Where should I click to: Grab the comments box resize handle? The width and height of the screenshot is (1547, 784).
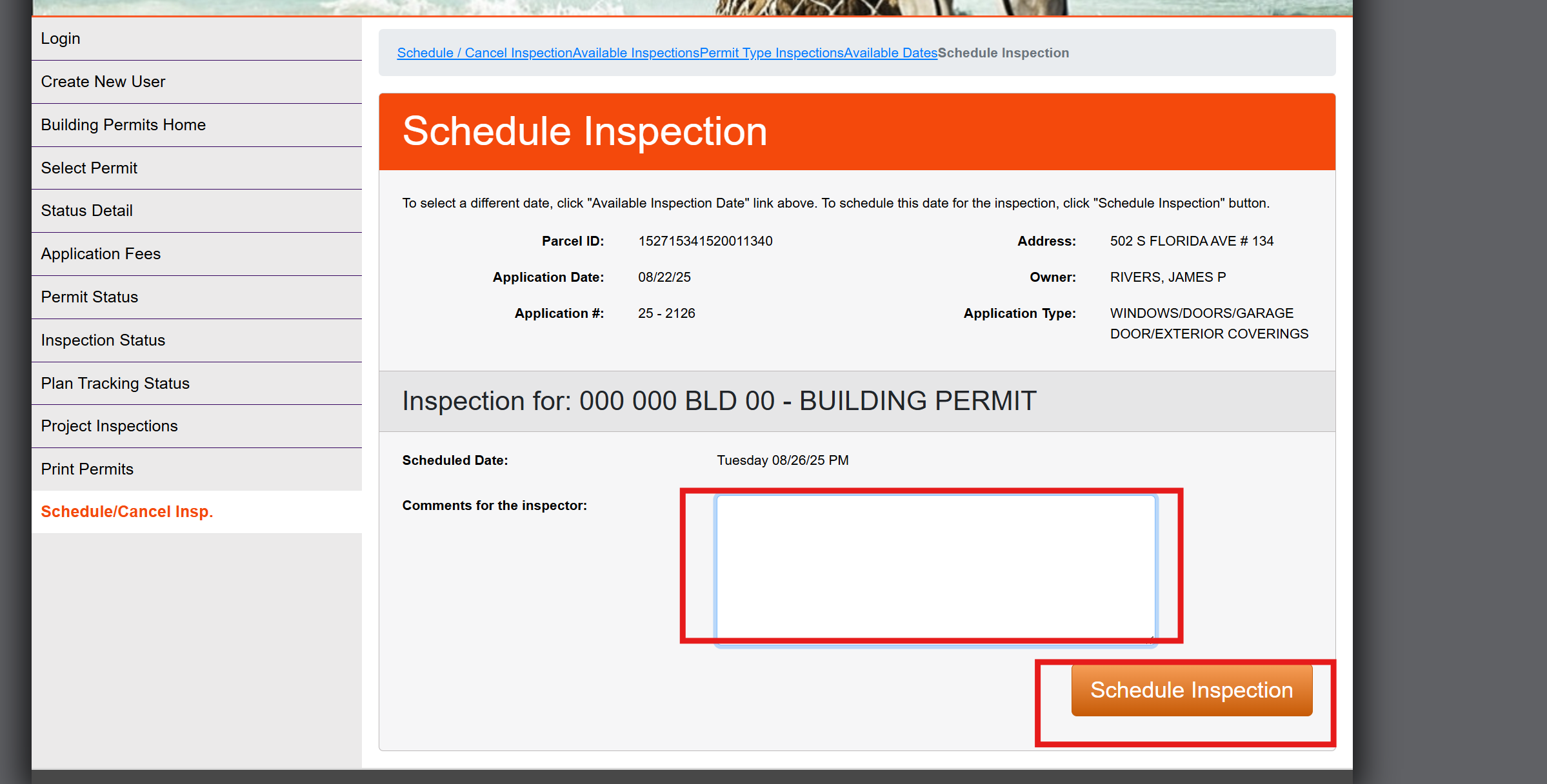coord(1150,639)
